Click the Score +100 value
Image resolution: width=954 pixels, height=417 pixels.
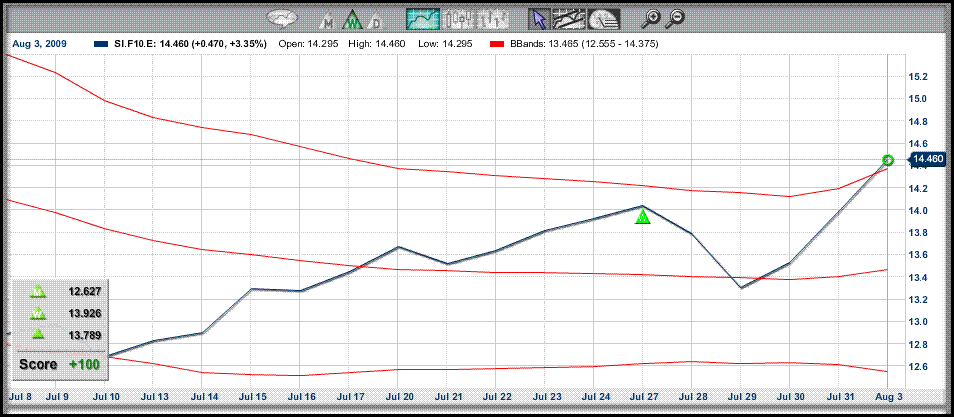pyautogui.click(x=84, y=364)
